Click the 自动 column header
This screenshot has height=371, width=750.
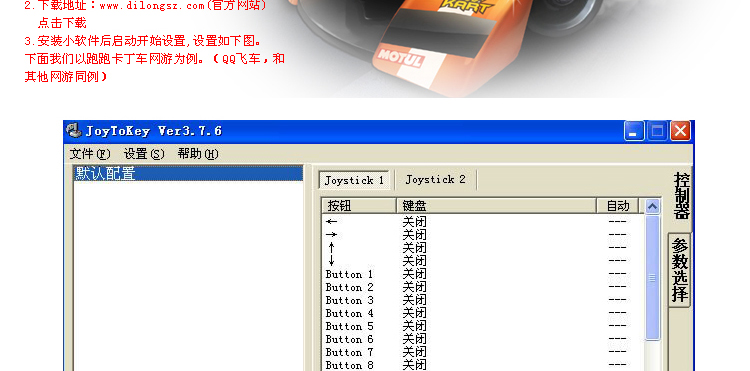618,206
